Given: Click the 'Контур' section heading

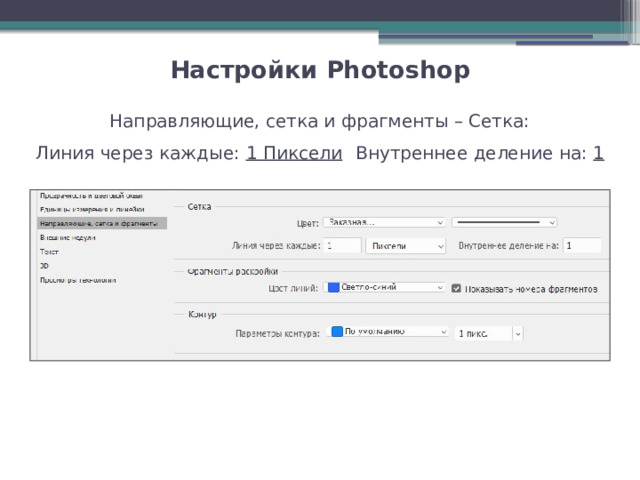Looking at the screenshot, I should pyautogui.click(x=202, y=314).
